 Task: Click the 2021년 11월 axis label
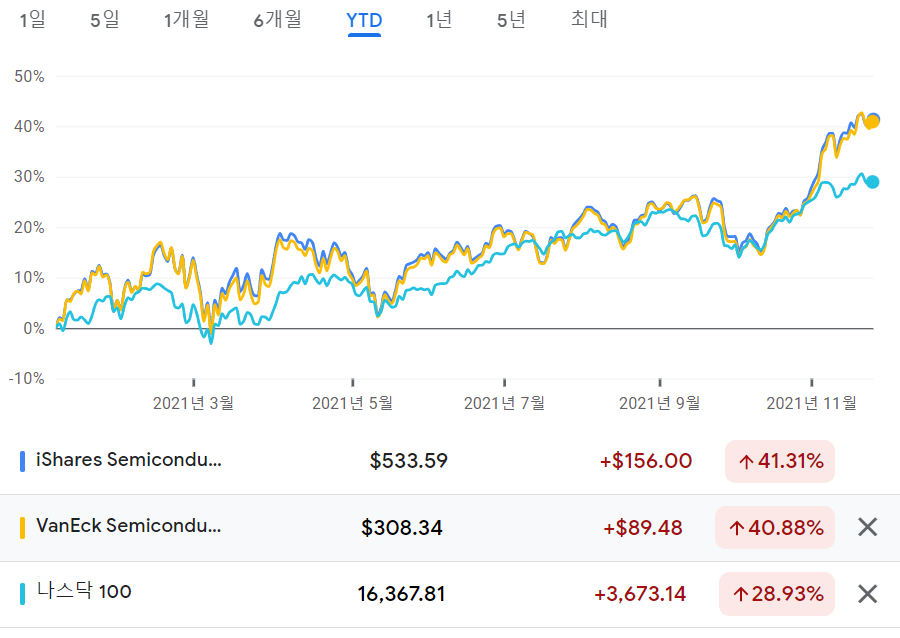tap(812, 403)
